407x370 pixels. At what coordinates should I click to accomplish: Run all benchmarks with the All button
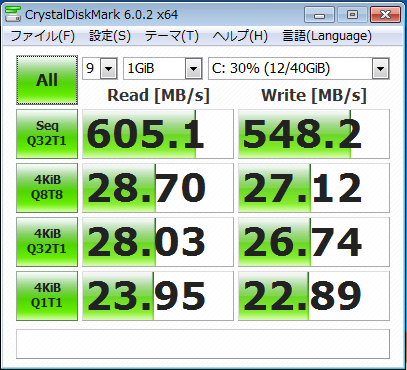(47, 80)
